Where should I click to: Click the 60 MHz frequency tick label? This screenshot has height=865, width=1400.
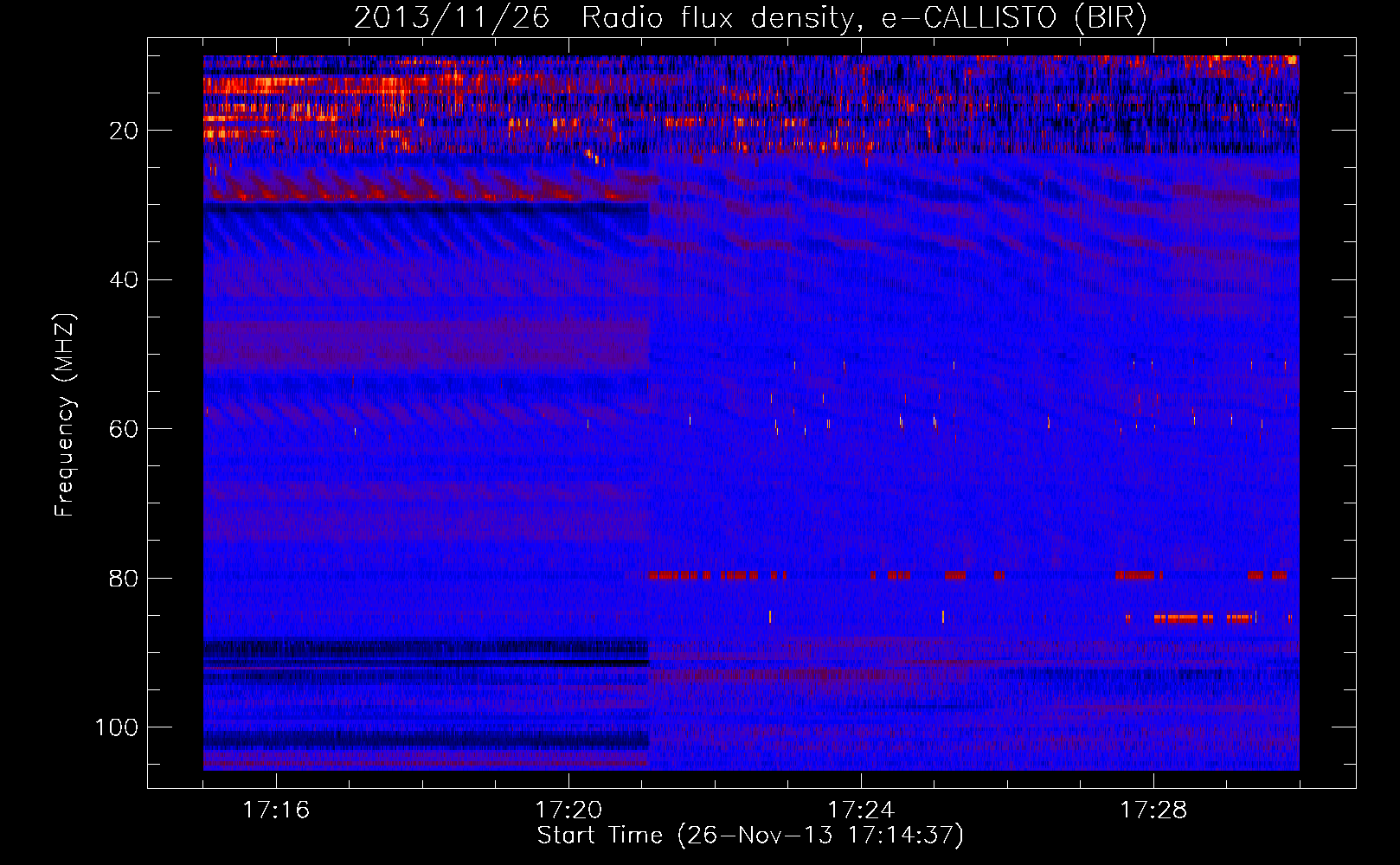click(x=124, y=429)
